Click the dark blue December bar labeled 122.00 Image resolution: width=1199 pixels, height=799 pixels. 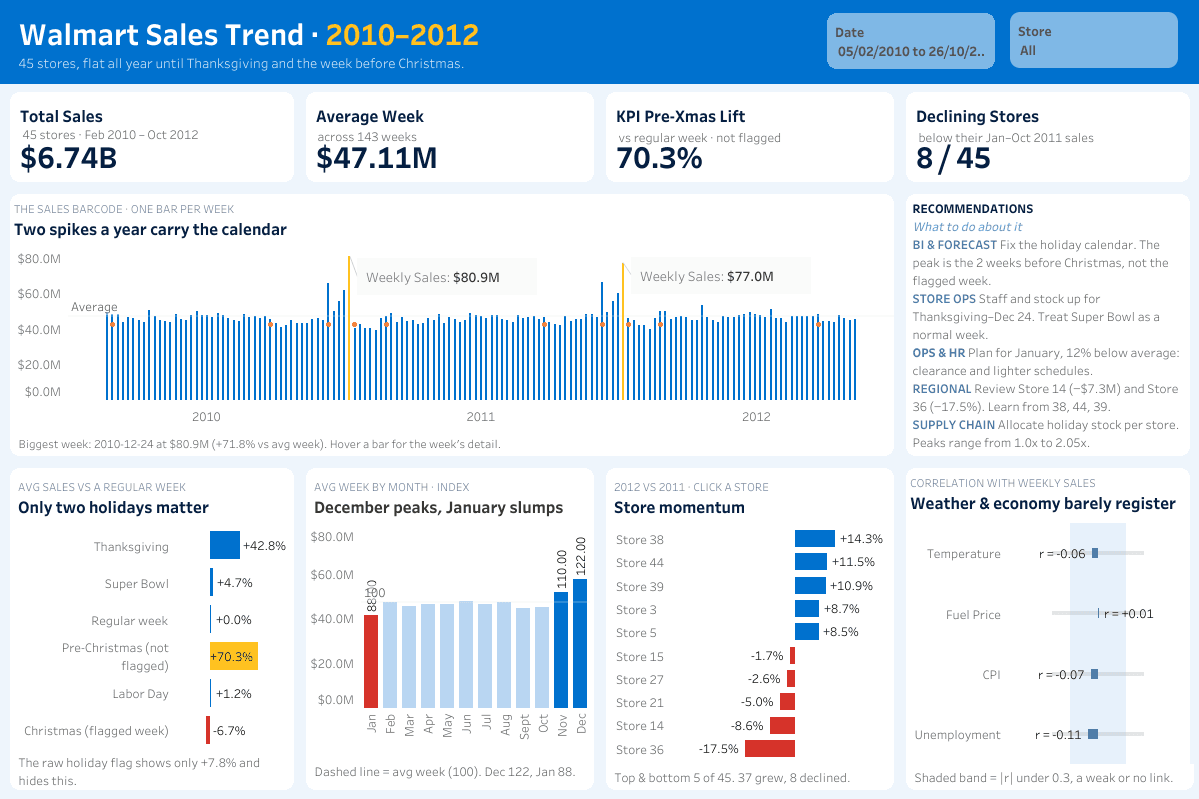(580, 643)
